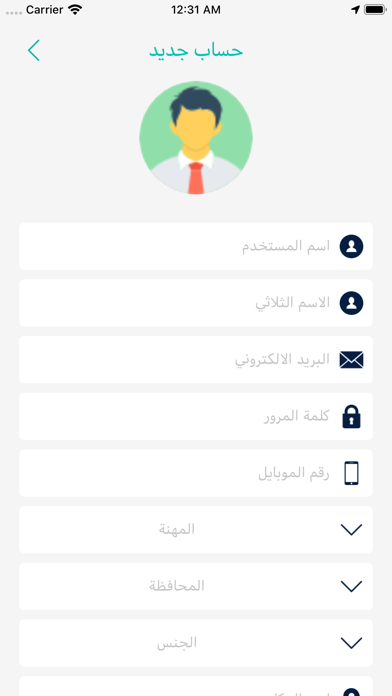Go back using the teal chevron arrow
392x696 pixels.
(34, 50)
